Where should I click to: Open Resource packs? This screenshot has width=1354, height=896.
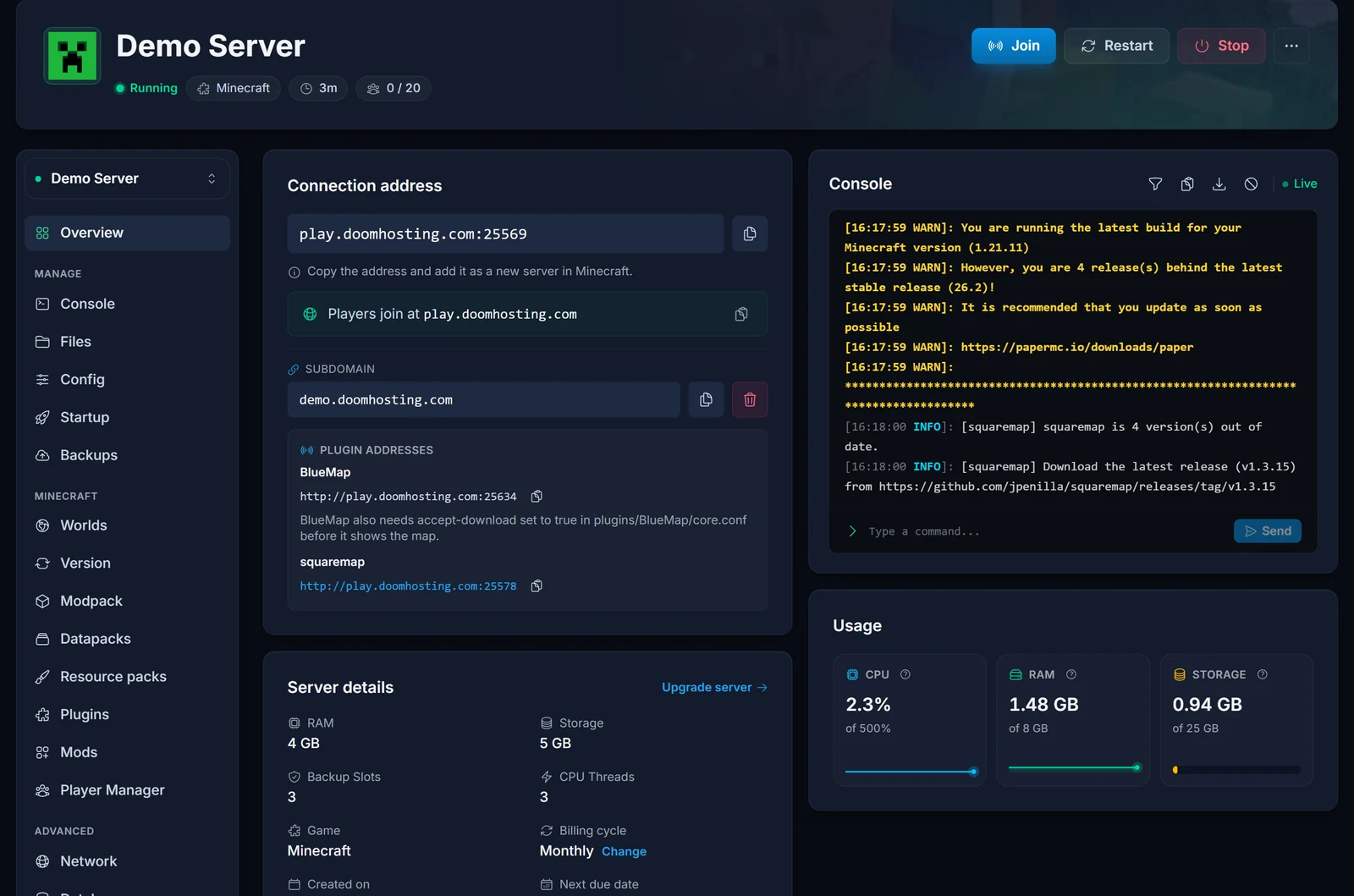127,677
